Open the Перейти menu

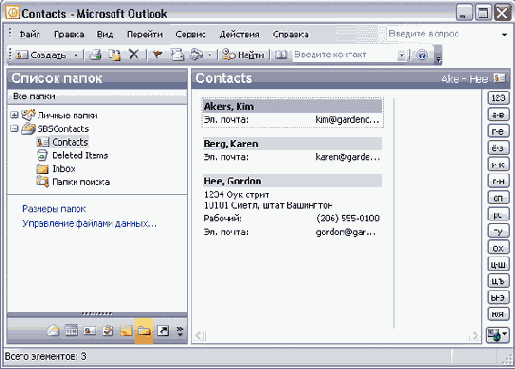click(x=145, y=34)
